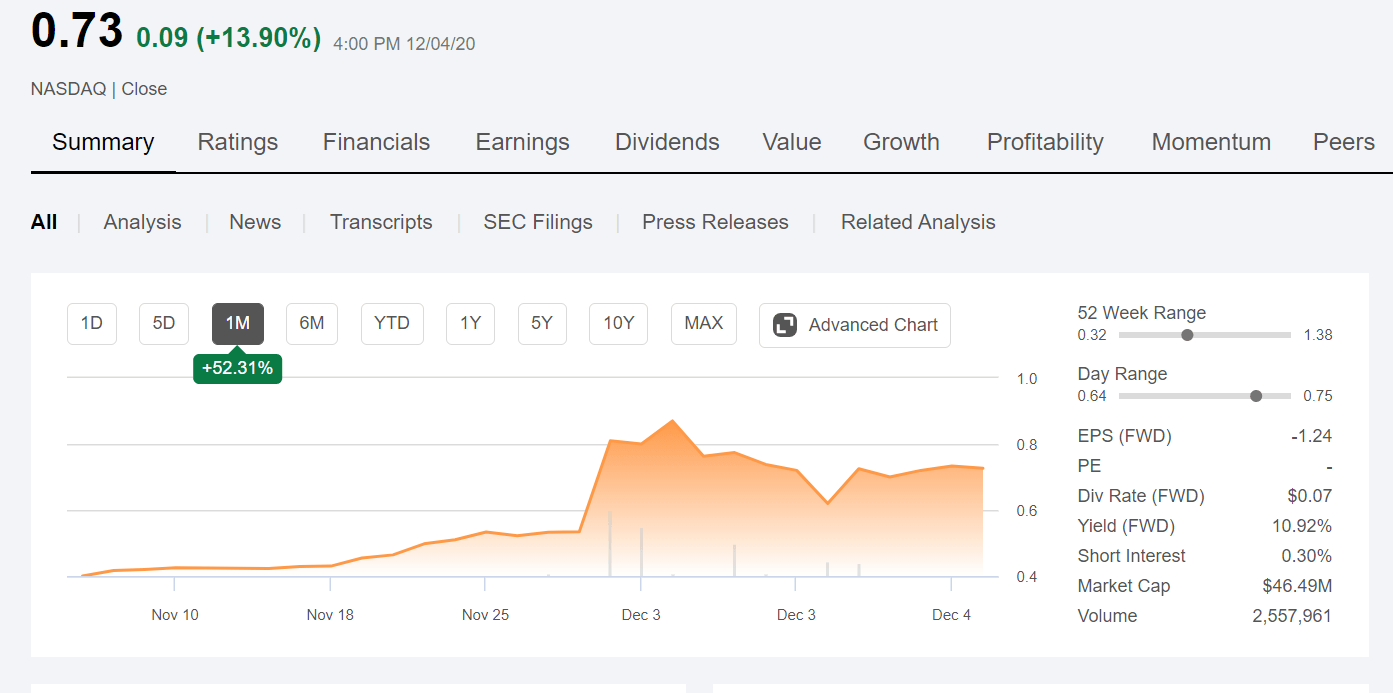This screenshot has height=693, width=1393.
Task: Select the 6M chart range
Action: point(312,324)
